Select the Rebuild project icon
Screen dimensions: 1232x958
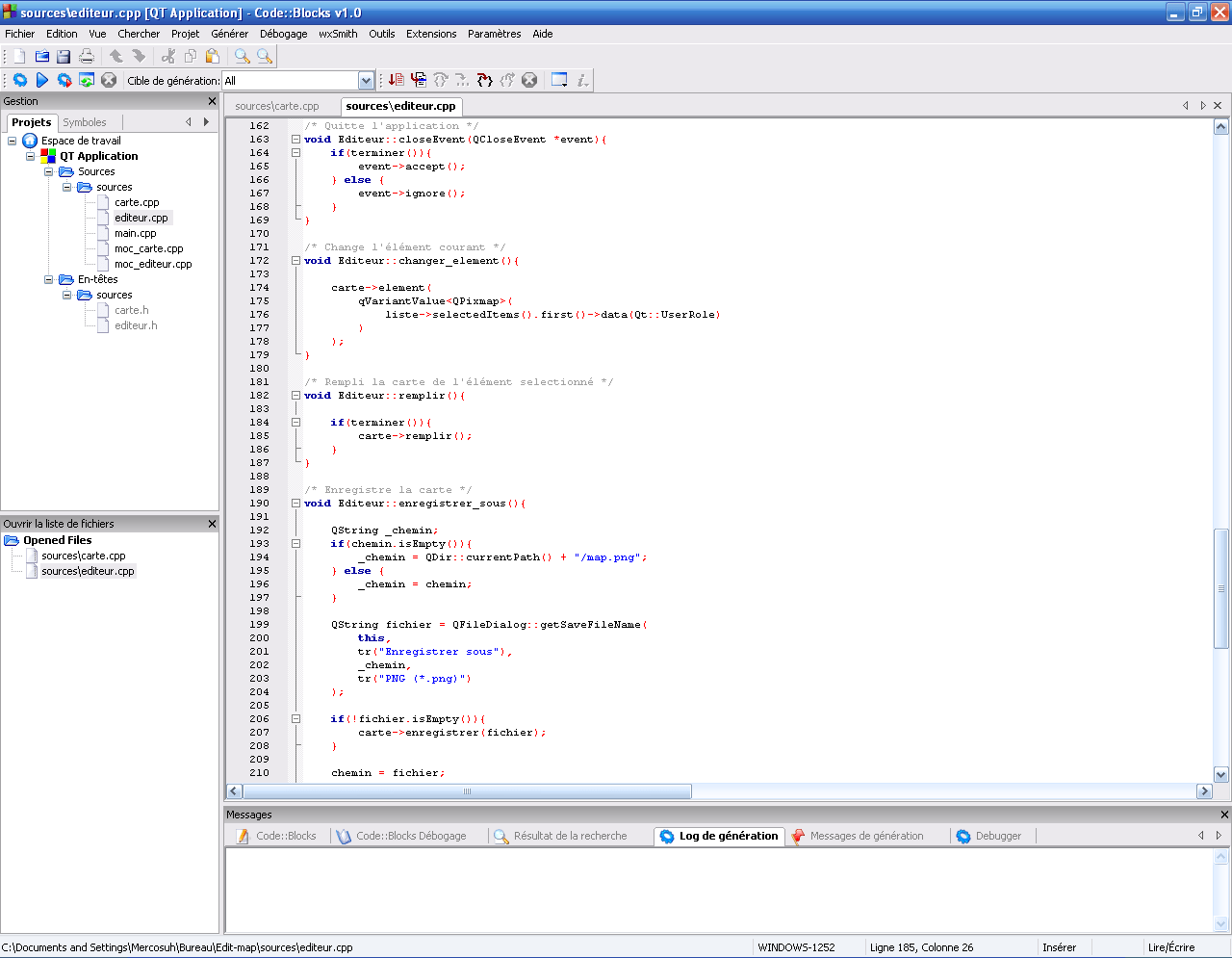(x=87, y=80)
